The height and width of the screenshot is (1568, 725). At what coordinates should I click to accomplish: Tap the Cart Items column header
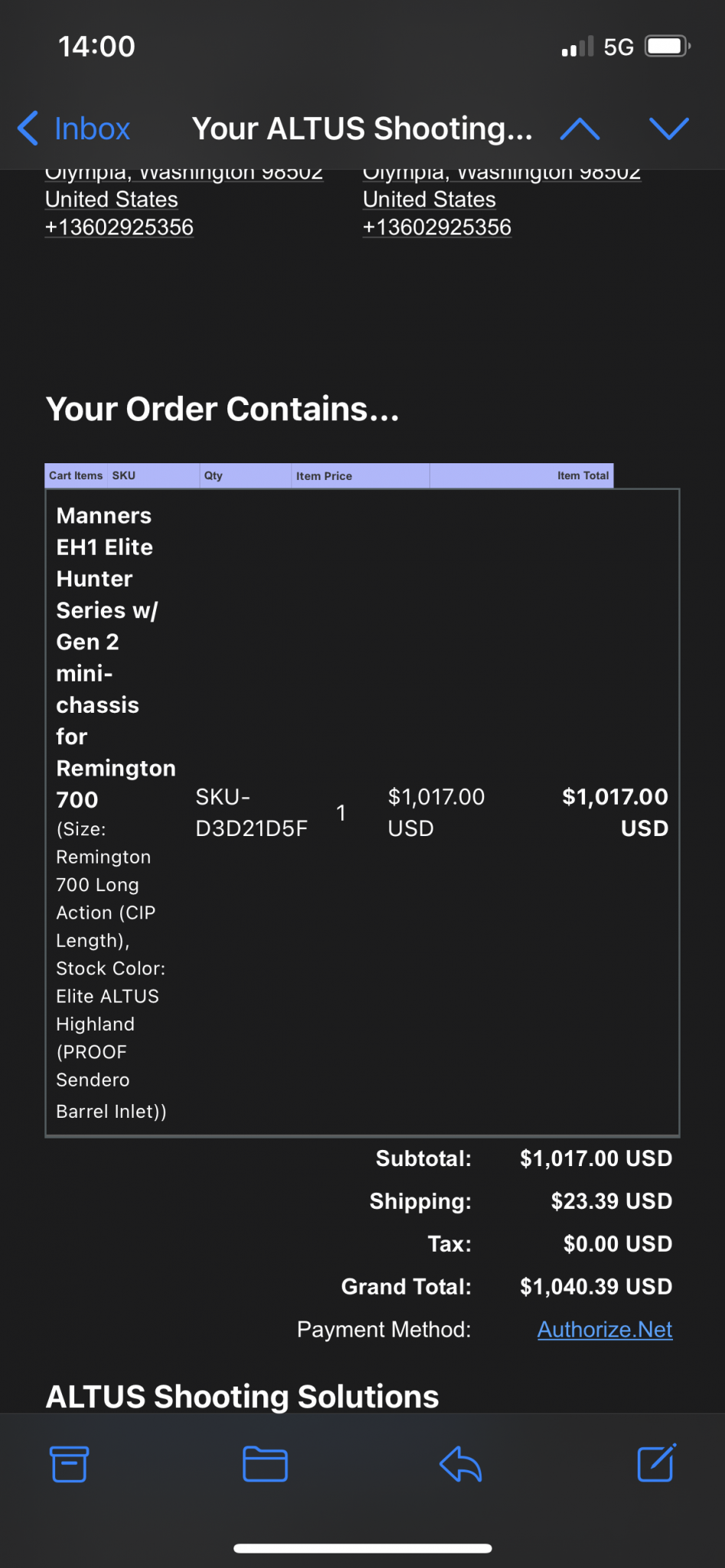click(76, 475)
